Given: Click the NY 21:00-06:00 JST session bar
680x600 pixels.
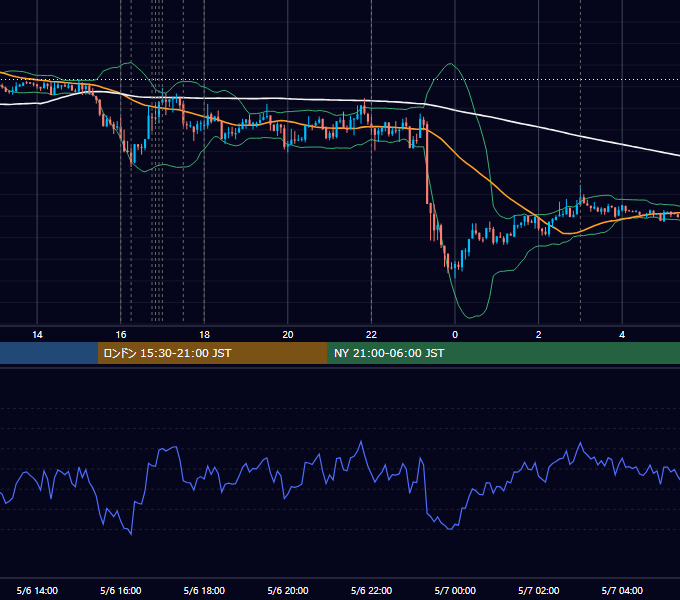Looking at the screenshot, I should click(503, 353).
